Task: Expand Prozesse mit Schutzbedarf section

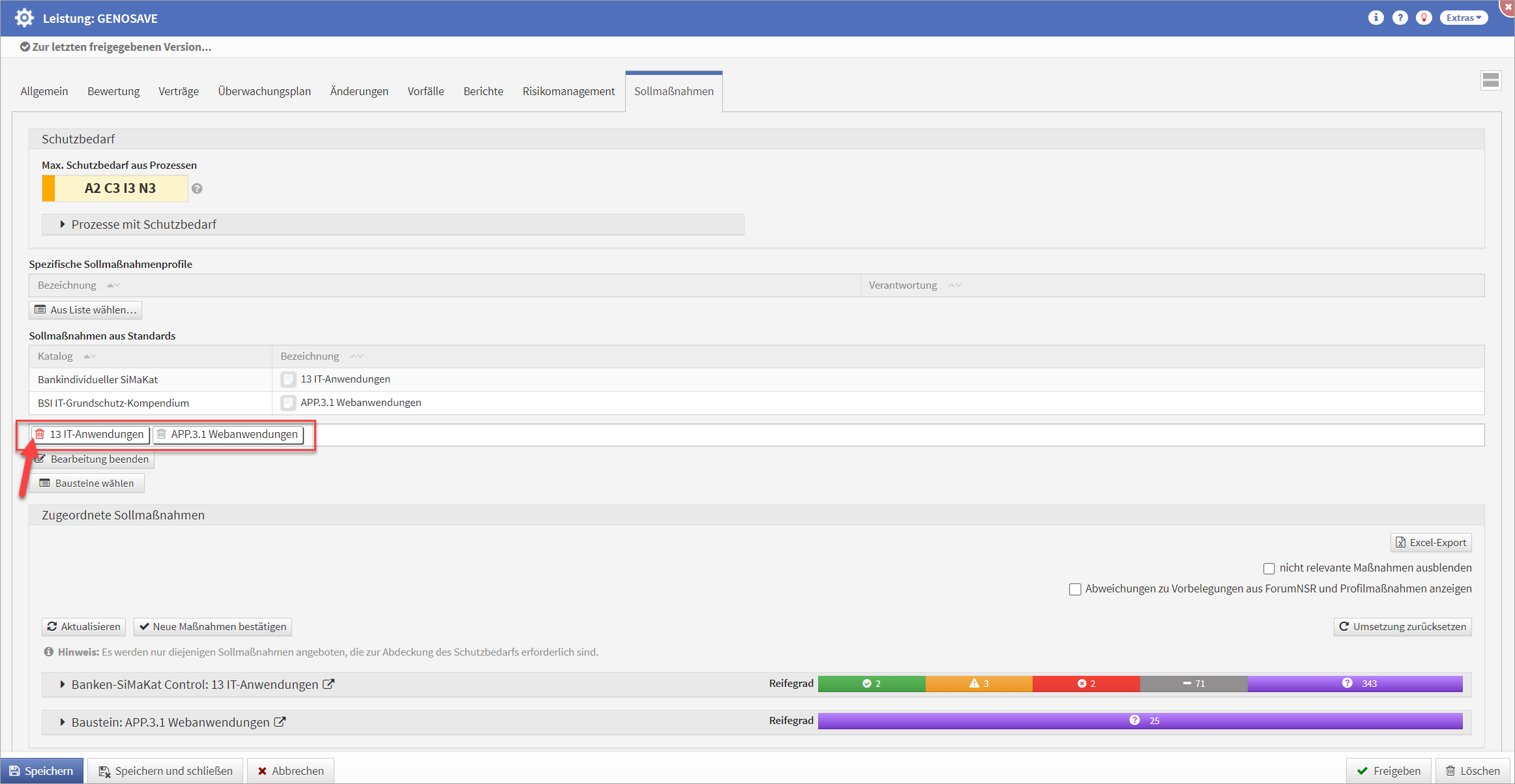Action: [x=63, y=224]
